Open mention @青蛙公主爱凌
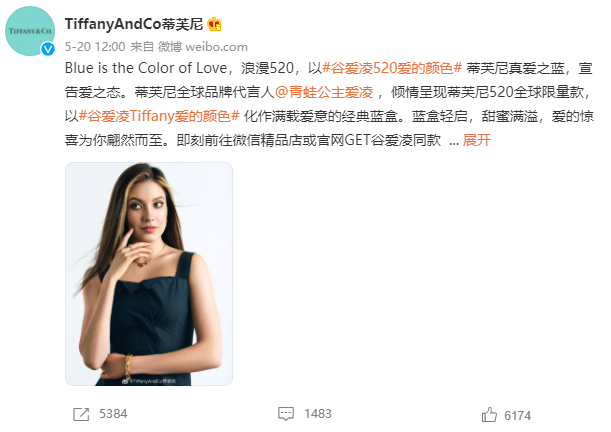The height and width of the screenshot is (432, 611). pos(324,92)
